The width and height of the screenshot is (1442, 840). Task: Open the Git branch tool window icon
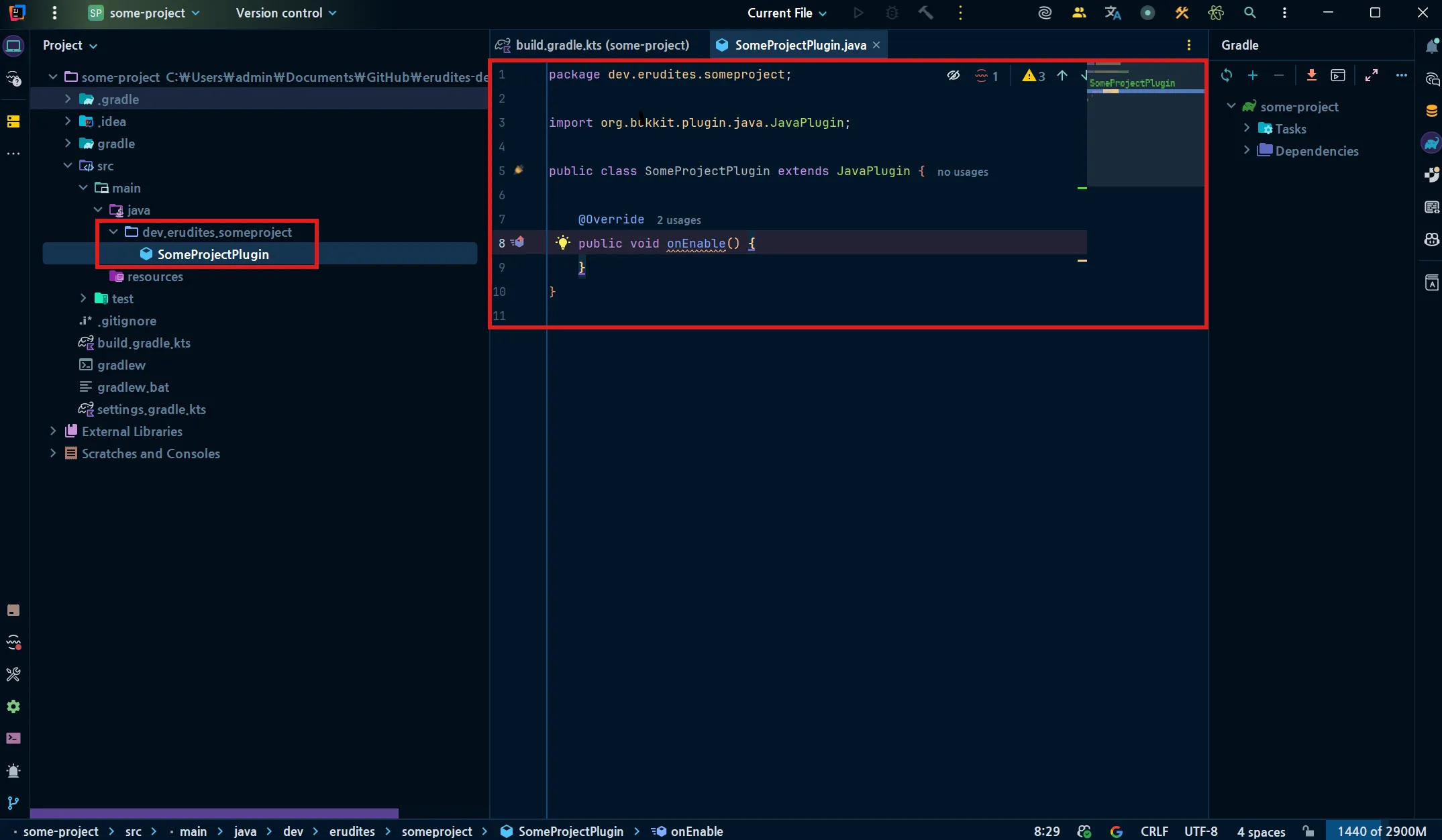pyautogui.click(x=13, y=802)
